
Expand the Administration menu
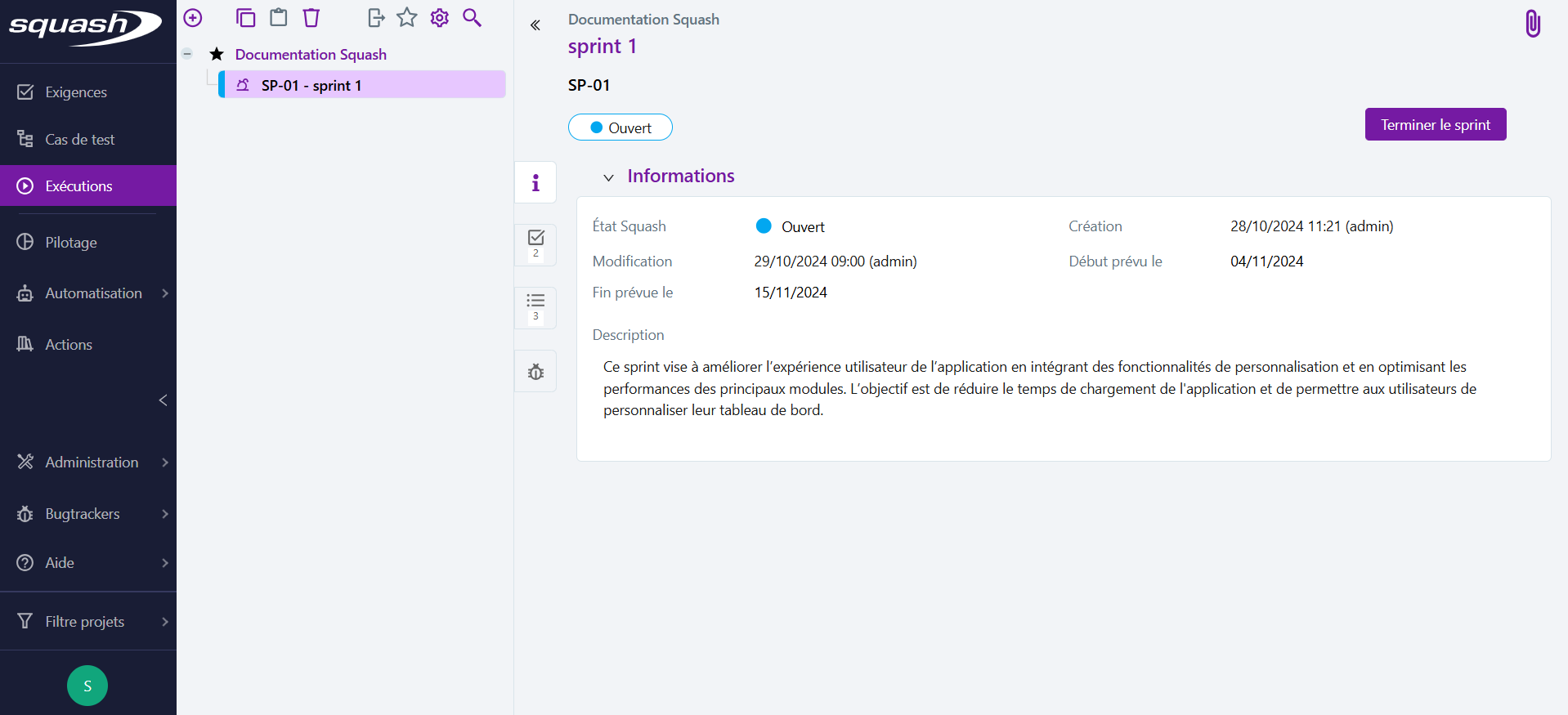point(88,463)
